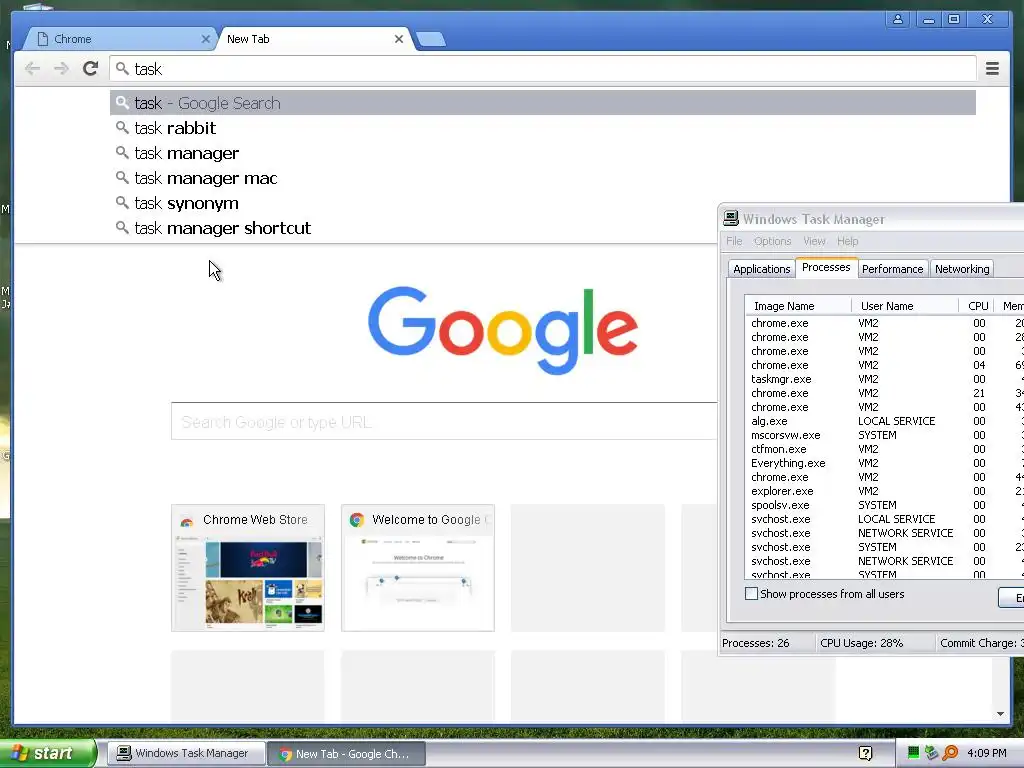
Task: Reload the page in Chrome
Action: point(91,69)
